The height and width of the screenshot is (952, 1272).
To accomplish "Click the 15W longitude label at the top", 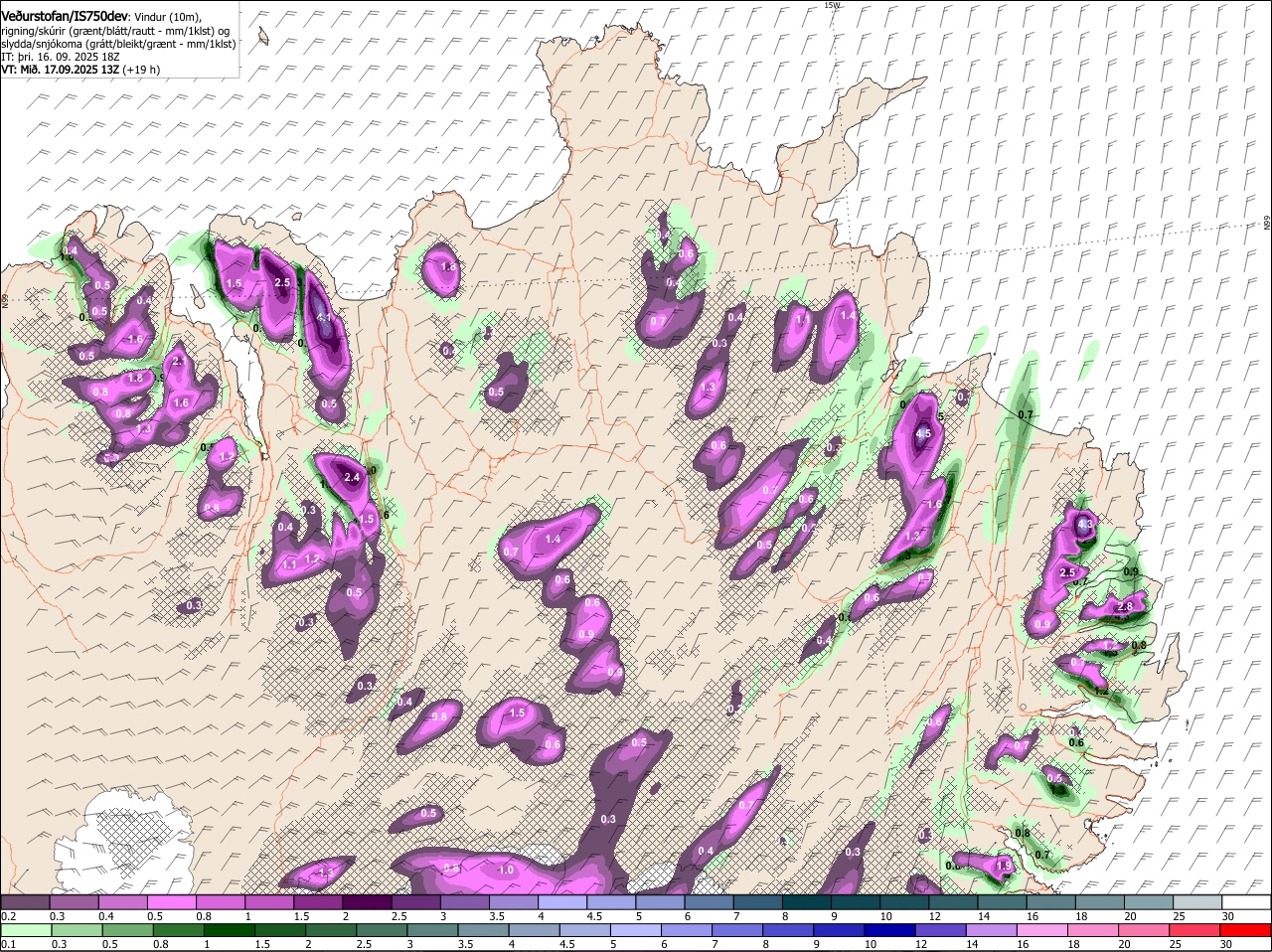I will pyautogui.click(x=832, y=6).
